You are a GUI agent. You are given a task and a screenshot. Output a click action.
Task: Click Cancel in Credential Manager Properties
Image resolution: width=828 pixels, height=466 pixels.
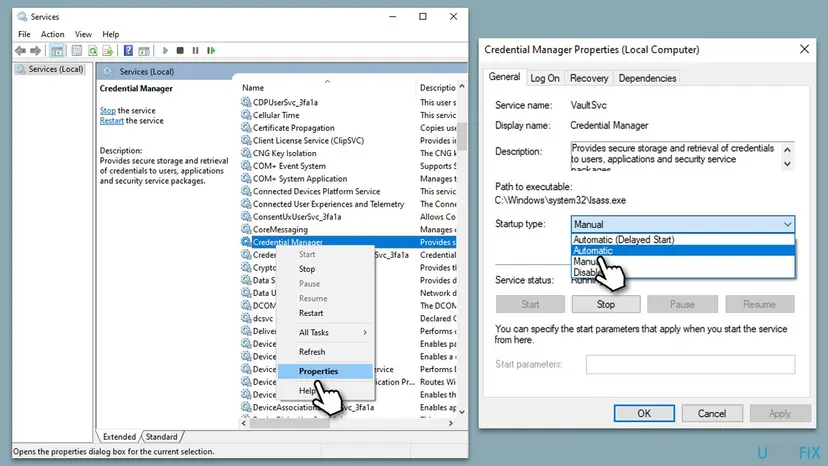click(712, 413)
